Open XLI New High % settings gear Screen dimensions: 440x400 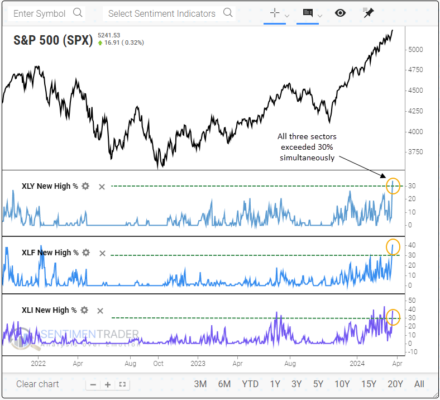coord(84,310)
